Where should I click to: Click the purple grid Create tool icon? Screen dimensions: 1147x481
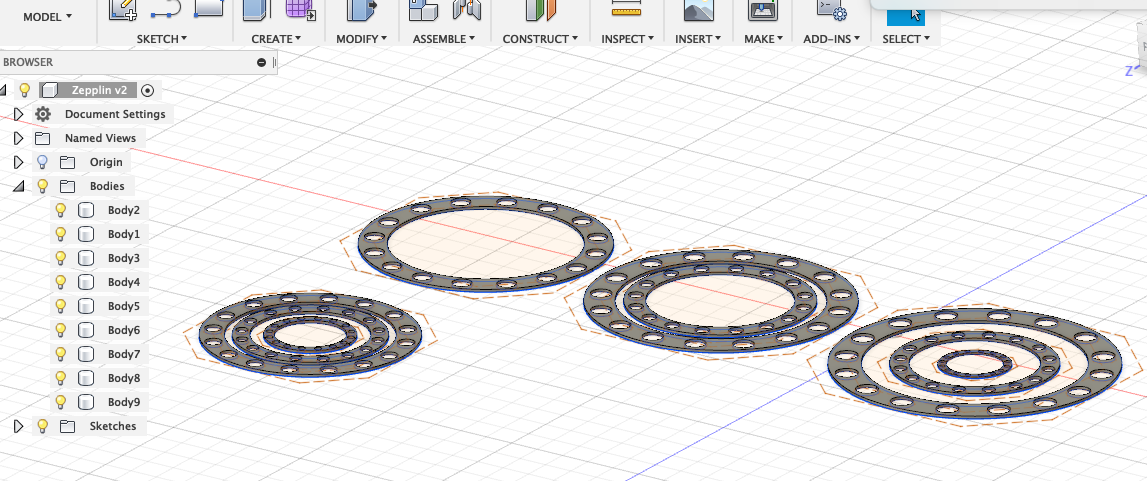click(x=300, y=10)
